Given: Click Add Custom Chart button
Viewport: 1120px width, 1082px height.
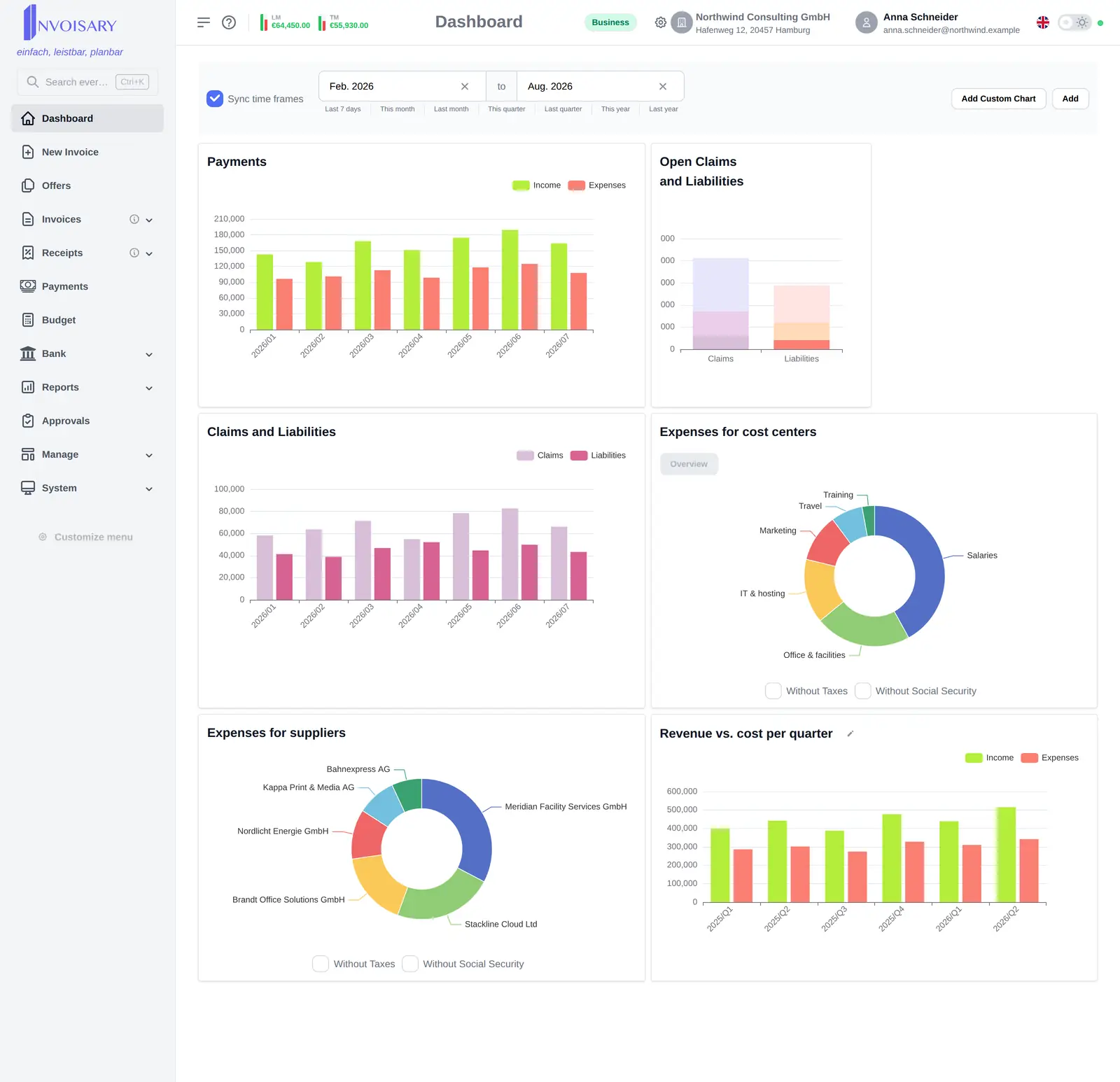Looking at the screenshot, I should [x=998, y=99].
